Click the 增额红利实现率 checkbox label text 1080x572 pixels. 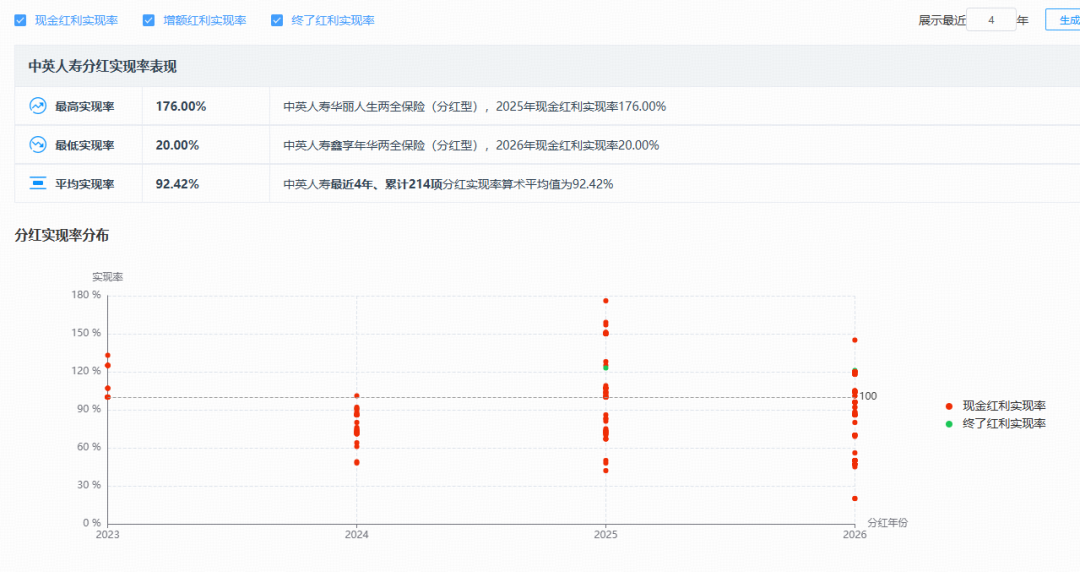(x=205, y=21)
